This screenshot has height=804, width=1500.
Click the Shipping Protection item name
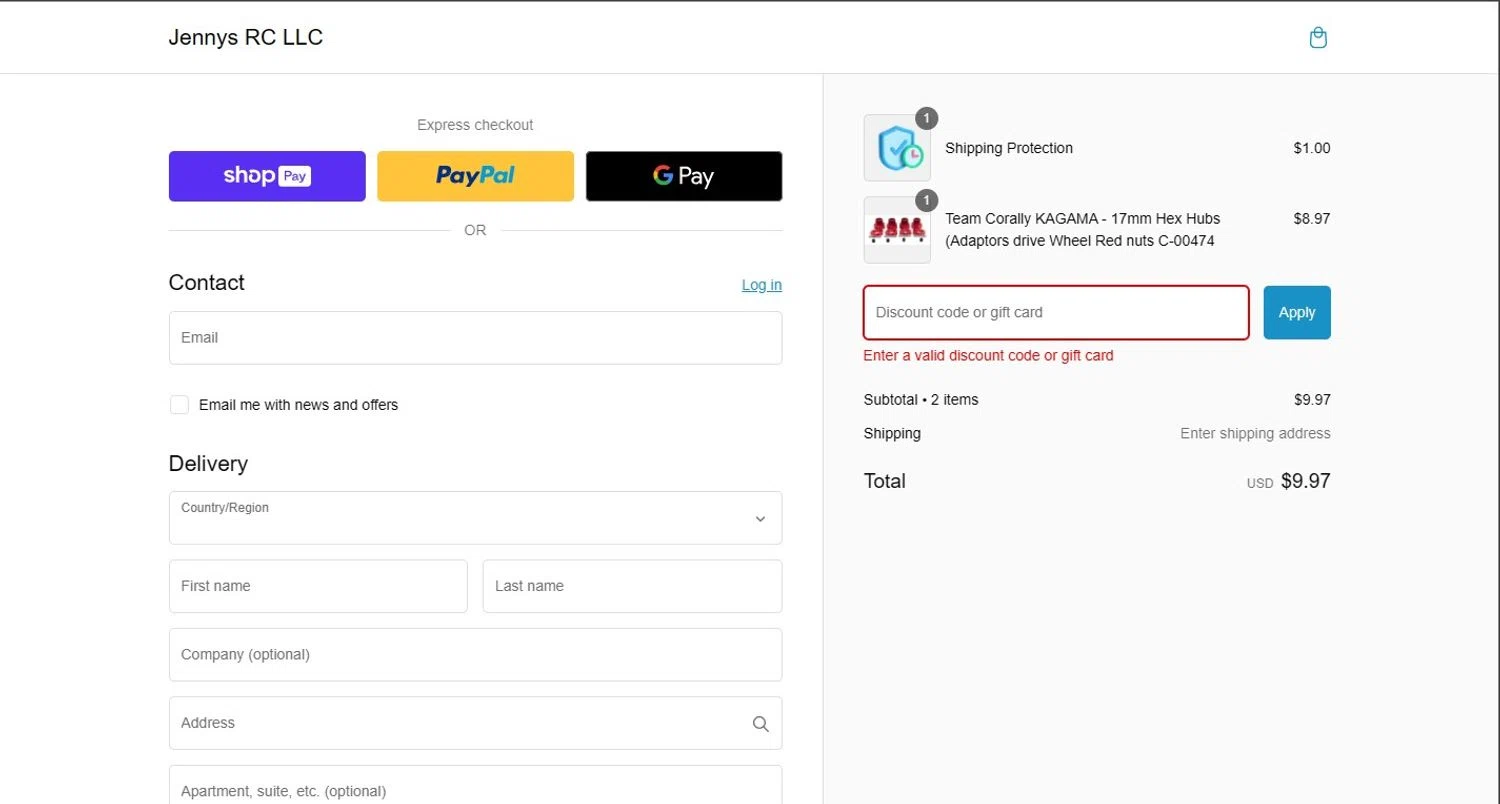pyautogui.click(x=1009, y=148)
